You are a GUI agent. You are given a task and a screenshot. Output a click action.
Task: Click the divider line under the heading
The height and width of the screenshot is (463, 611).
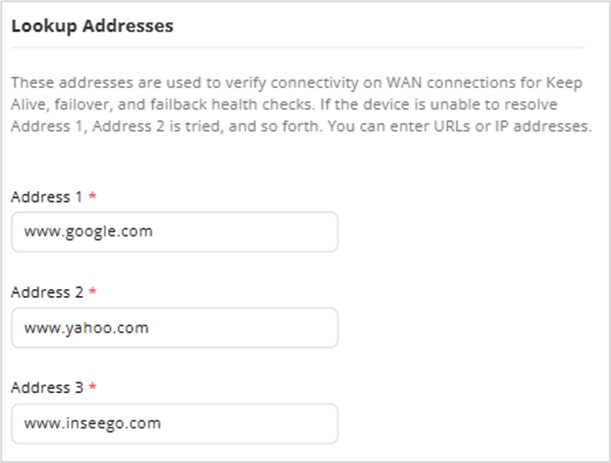tap(305, 52)
